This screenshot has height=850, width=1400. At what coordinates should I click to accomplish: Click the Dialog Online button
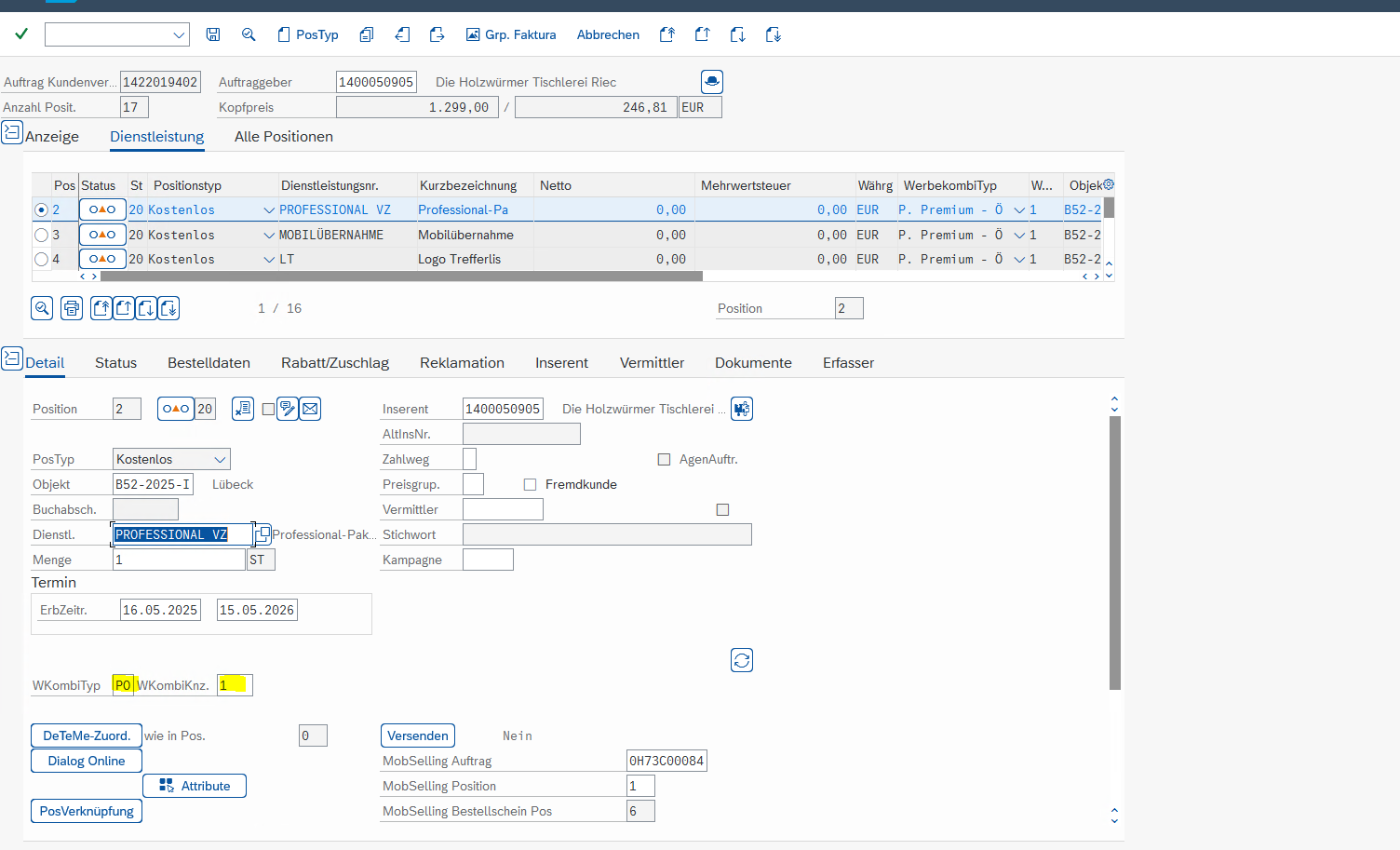coord(87,761)
